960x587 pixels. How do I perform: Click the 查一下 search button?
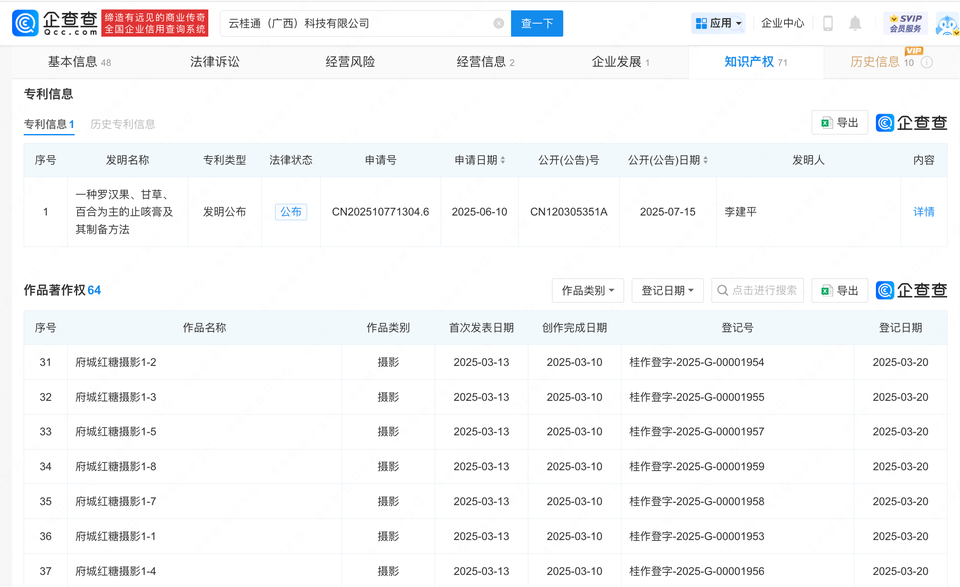coord(537,23)
